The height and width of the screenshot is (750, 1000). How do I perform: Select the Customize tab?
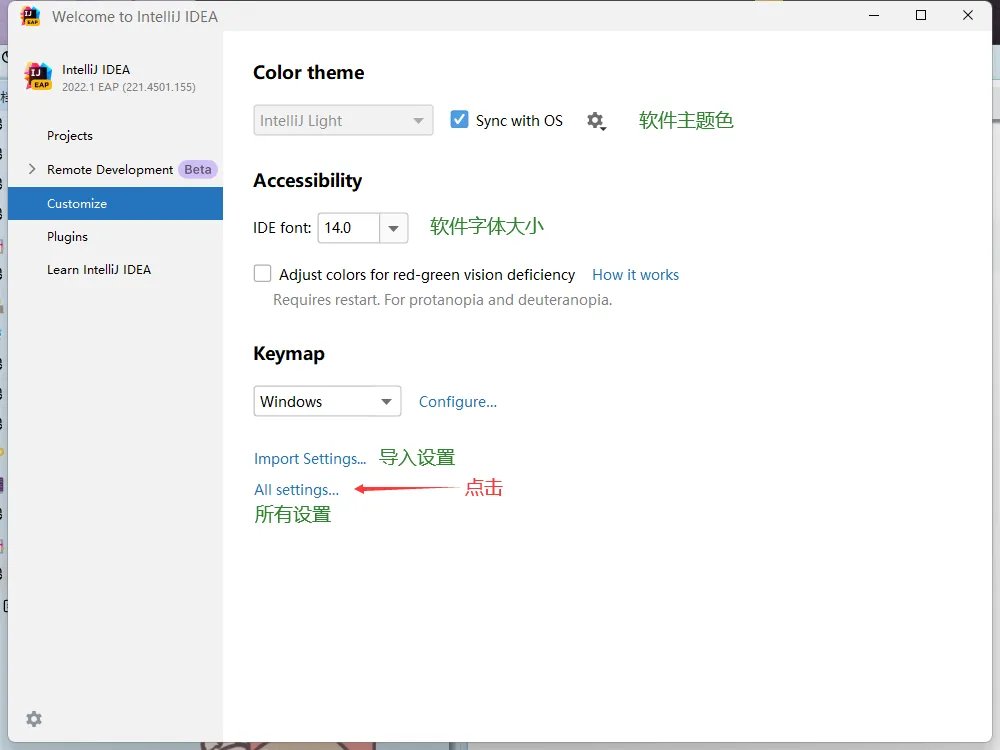[115, 203]
